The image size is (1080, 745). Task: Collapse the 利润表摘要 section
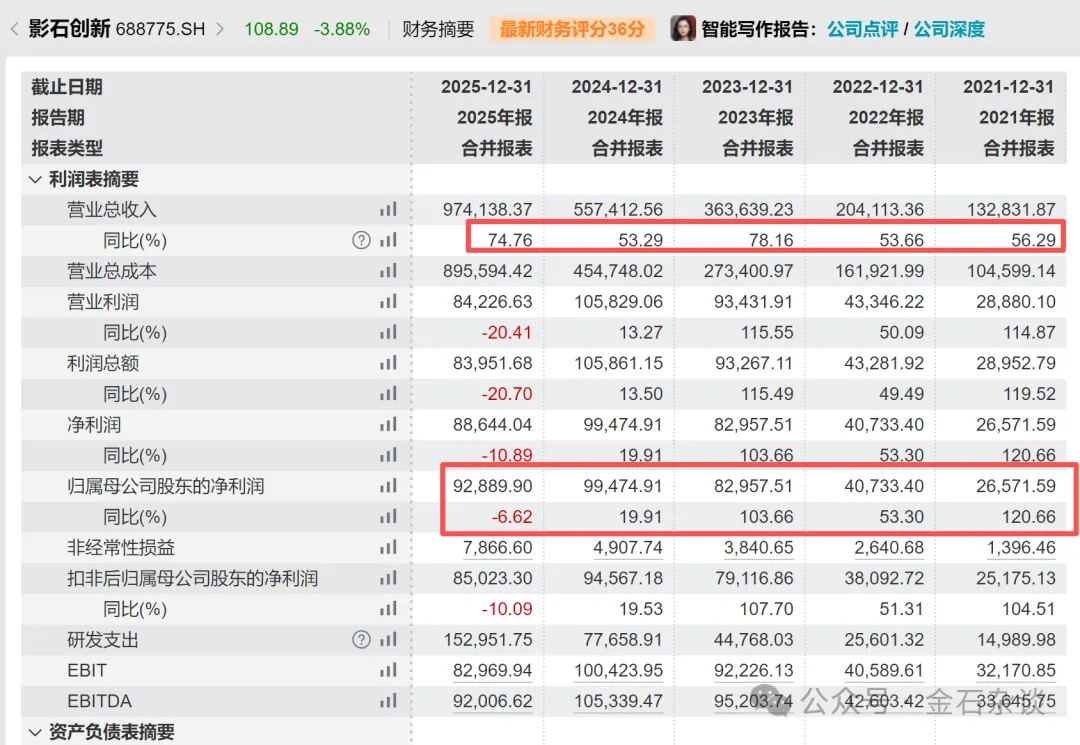click(x=35, y=180)
